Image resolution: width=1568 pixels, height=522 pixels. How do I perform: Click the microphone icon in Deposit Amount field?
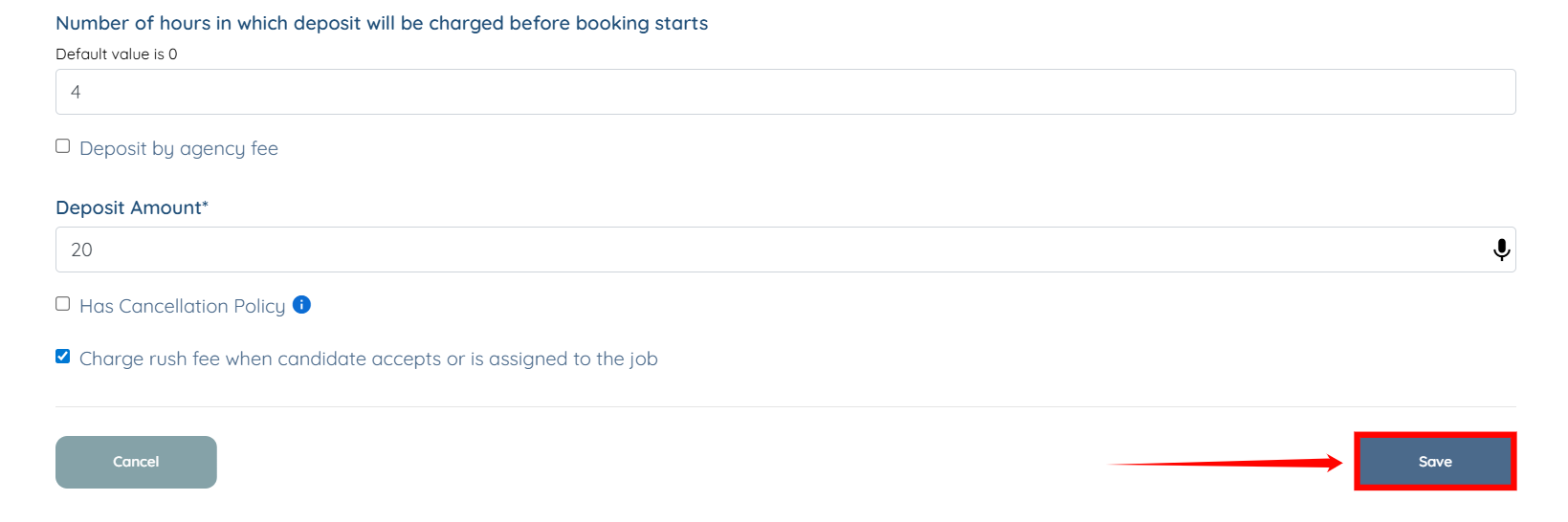1501,250
